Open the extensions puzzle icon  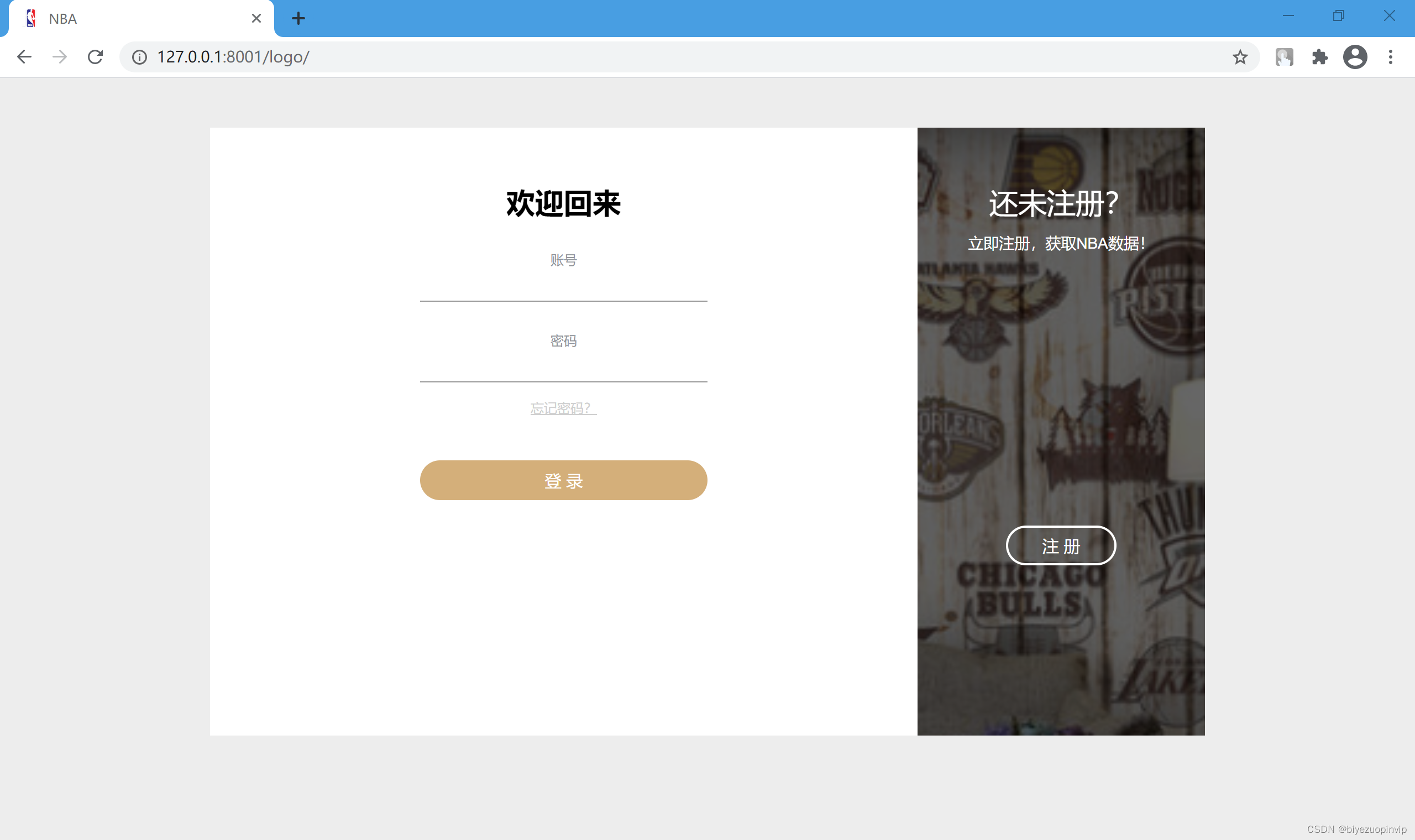click(1319, 56)
